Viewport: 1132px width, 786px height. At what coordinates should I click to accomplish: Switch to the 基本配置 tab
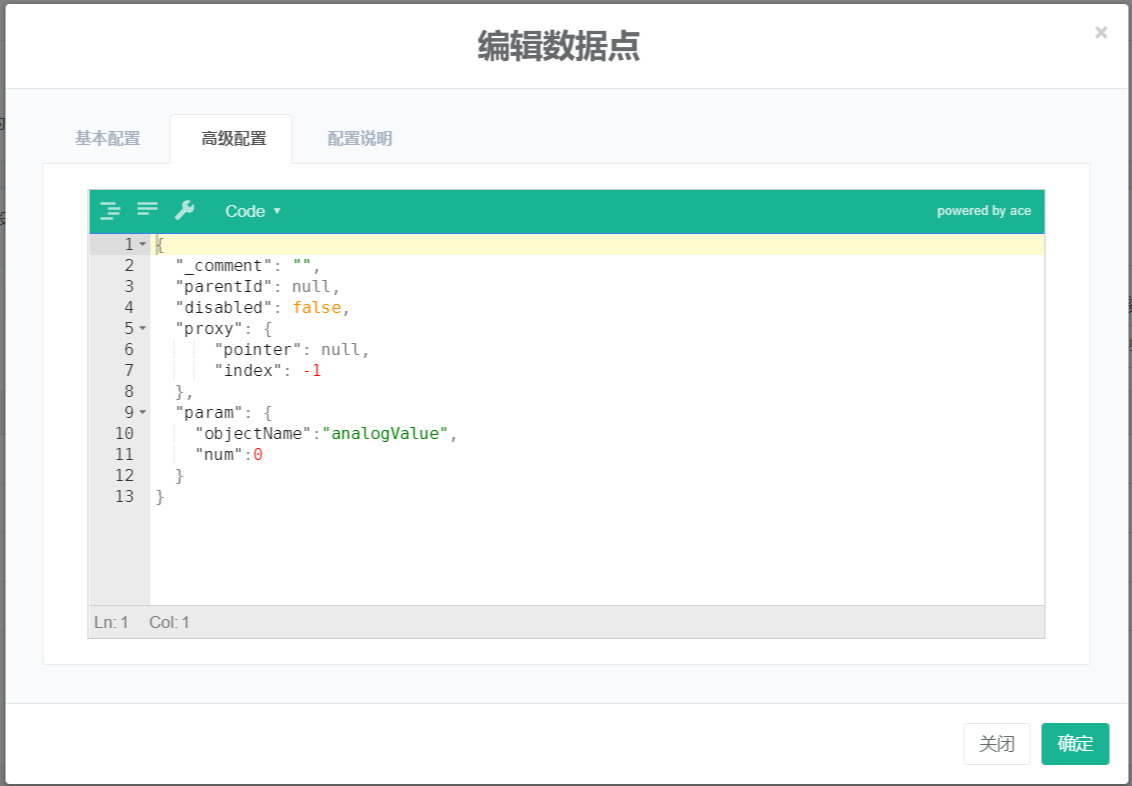(107, 139)
